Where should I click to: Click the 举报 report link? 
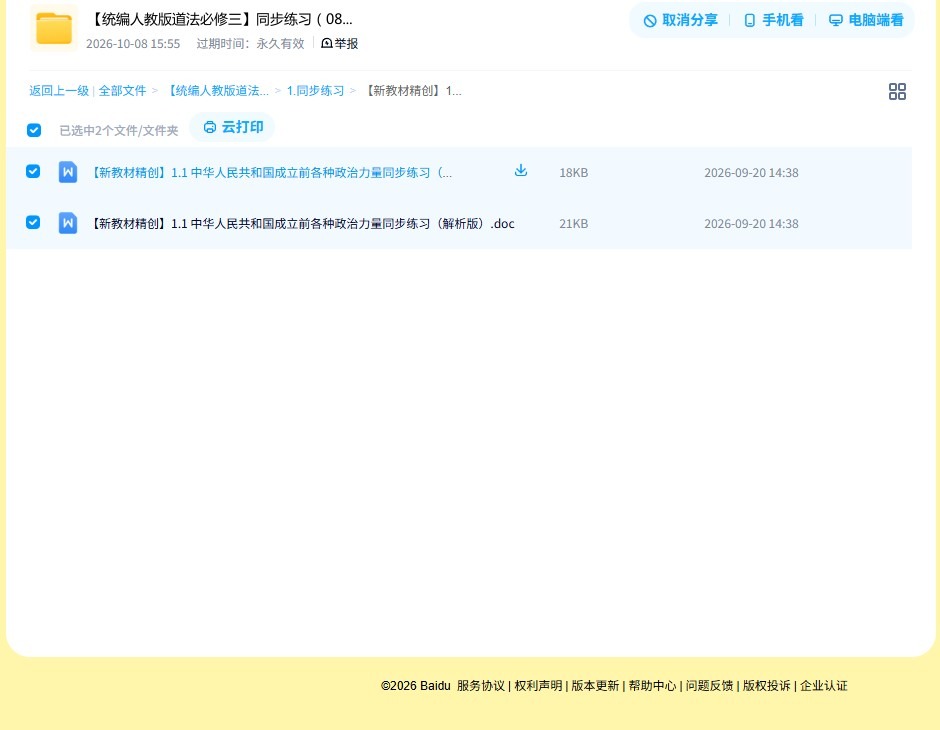[x=340, y=43]
